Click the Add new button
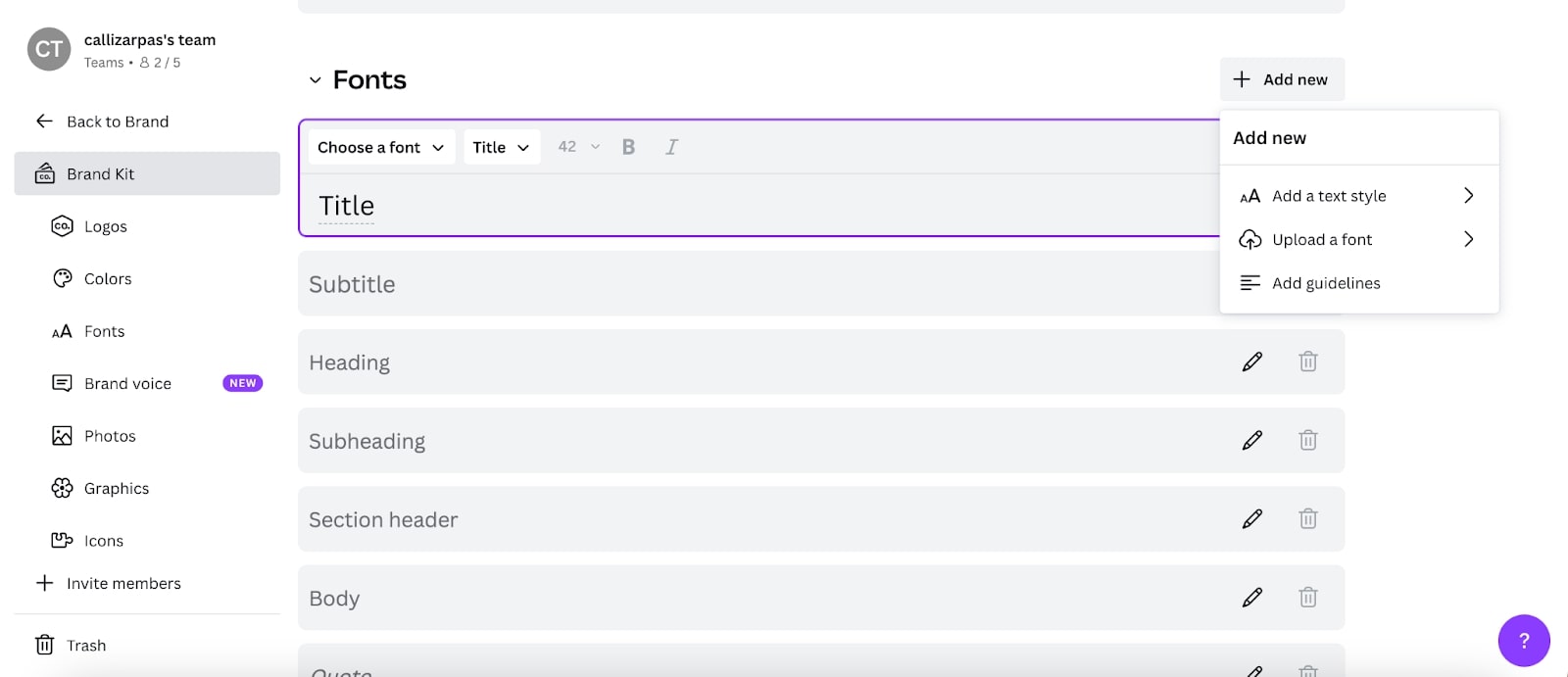Screen dimensions: 1568x677 [x=1281, y=79]
